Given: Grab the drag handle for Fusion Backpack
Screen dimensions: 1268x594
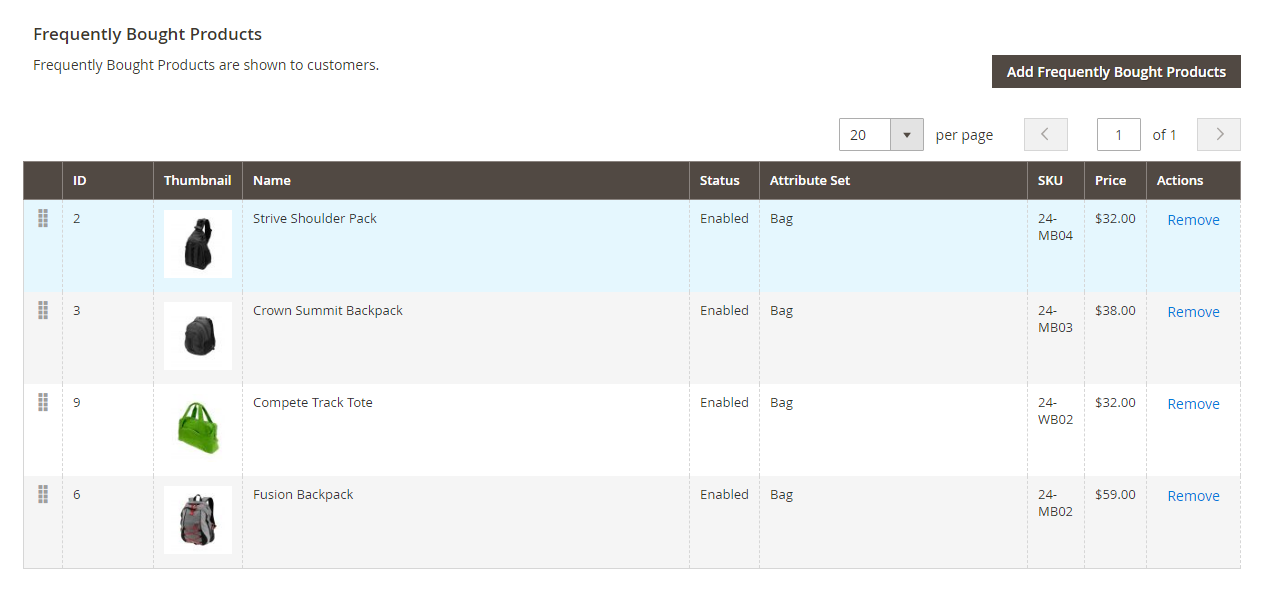Looking at the screenshot, I should (43, 494).
